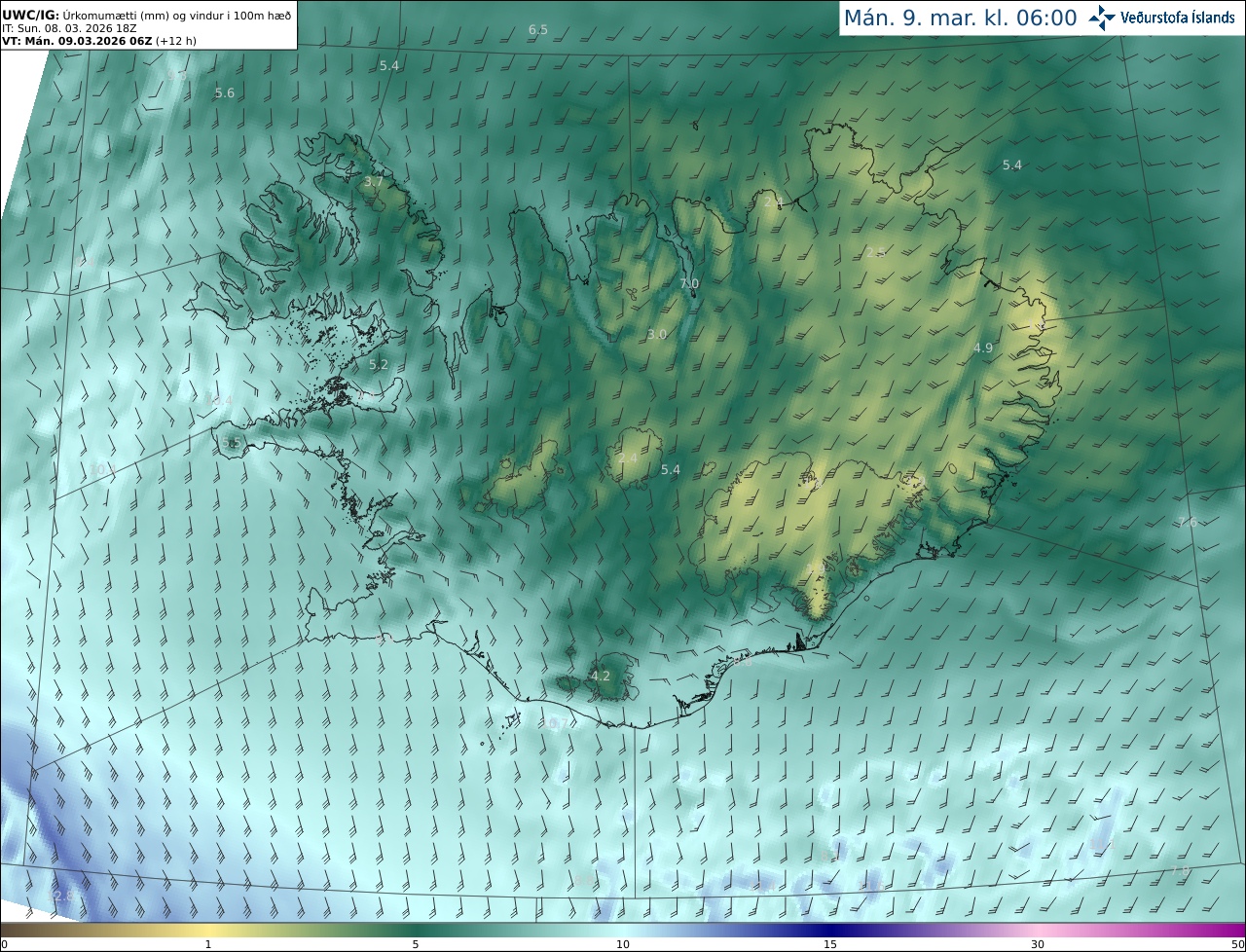Click the '1' tick label on the color scale
Image resolution: width=1246 pixels, height=952 pixels.
click(x=208, y=944)
